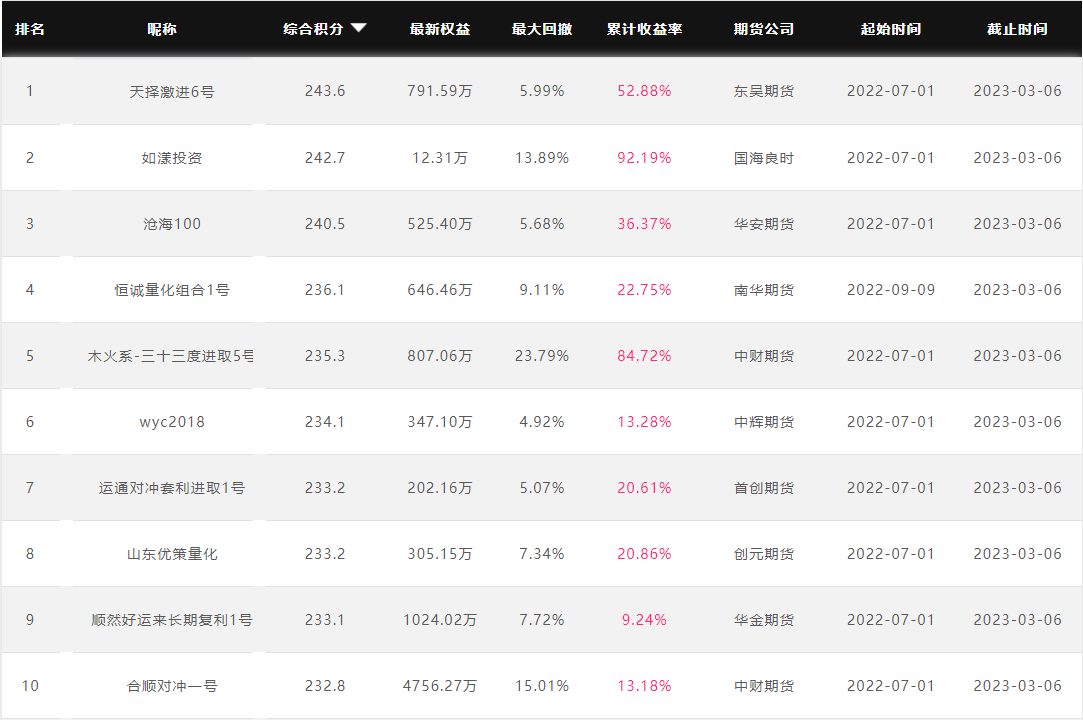Select the equity value 525.40万
Viewport: 1083px width, 720px height.
click(x=439, y=224)
